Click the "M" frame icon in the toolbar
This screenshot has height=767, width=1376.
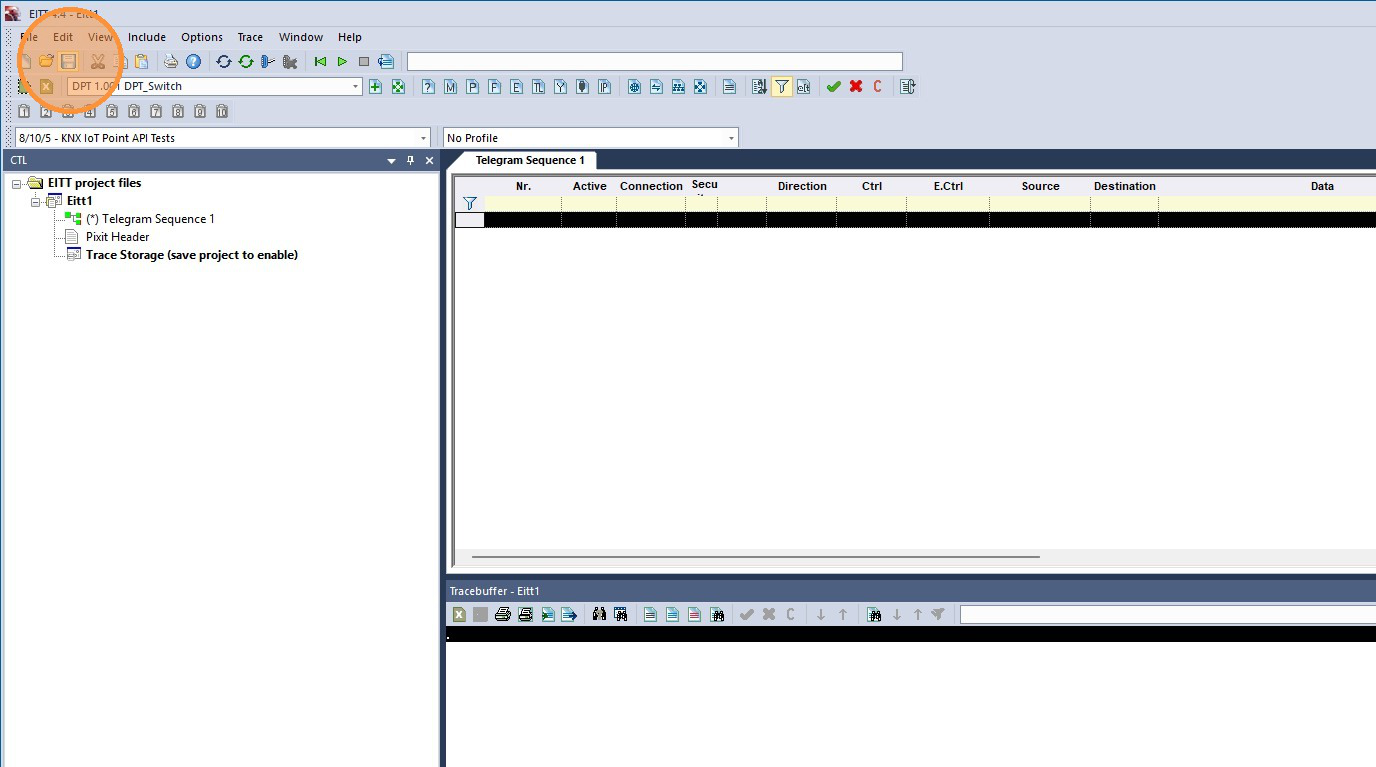450,87
